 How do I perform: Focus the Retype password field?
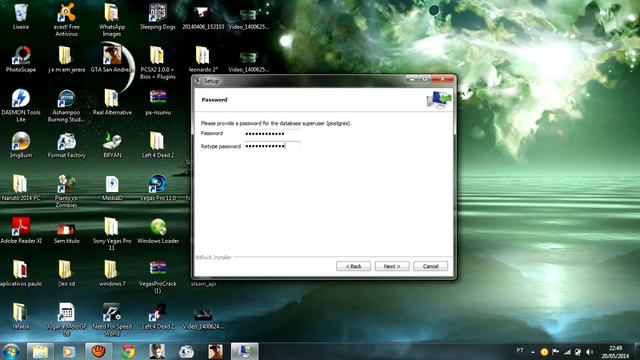tap(272, 146)
